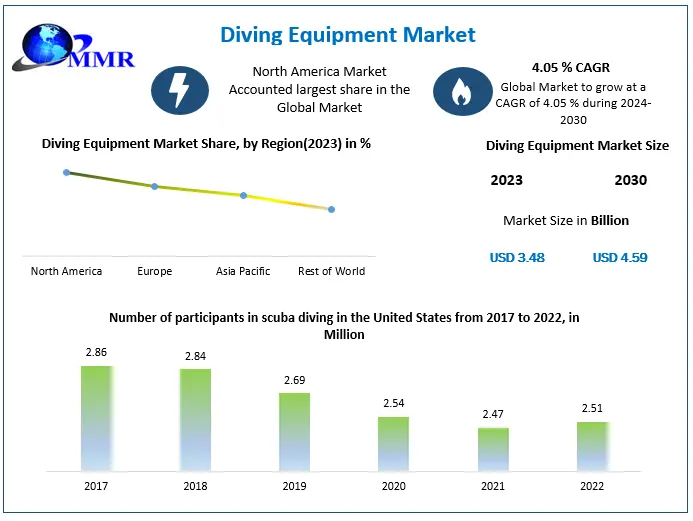Click the 2020 bar showing 2.54
Screen dimensions: 693x521
point(393,443)
